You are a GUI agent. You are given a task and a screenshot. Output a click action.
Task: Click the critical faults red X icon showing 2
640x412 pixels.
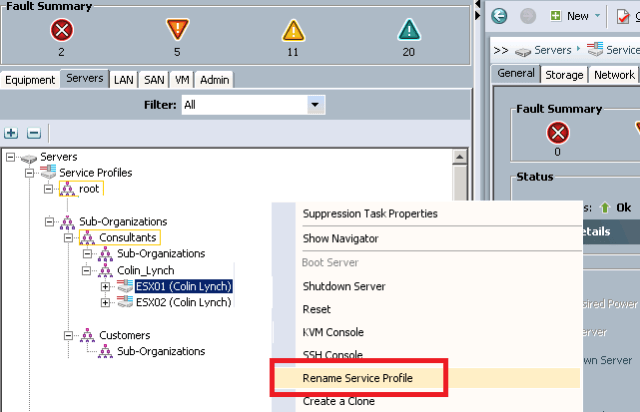[x=62, y=30]
